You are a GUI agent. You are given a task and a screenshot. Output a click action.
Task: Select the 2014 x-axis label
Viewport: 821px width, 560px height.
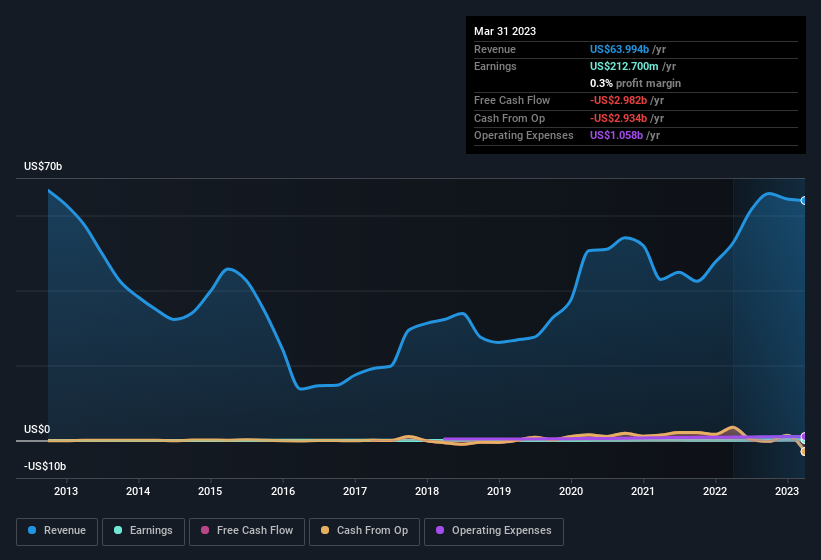pos(138,491)
